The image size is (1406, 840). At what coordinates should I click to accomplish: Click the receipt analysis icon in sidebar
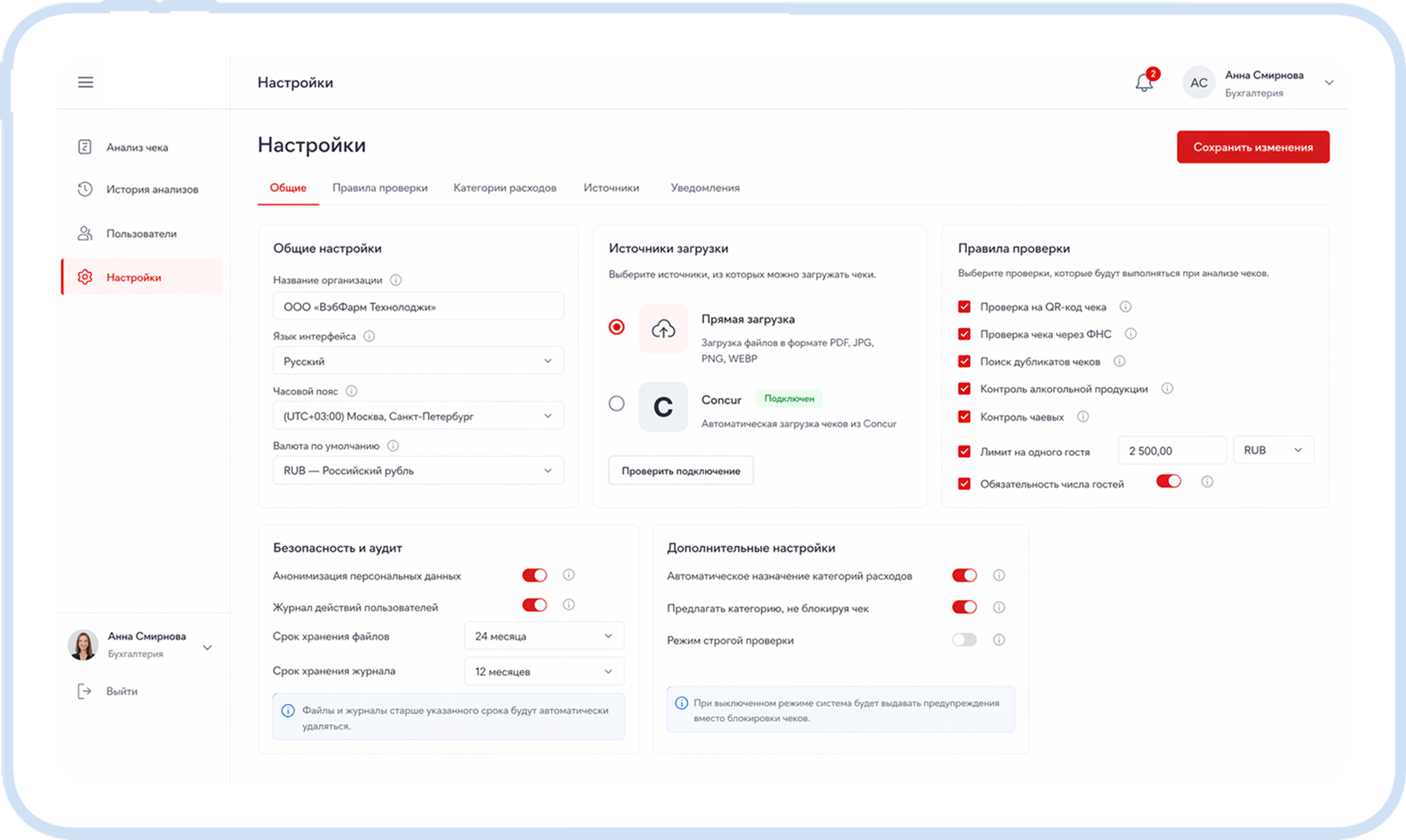pyautogui.click(x=85, y=147)
